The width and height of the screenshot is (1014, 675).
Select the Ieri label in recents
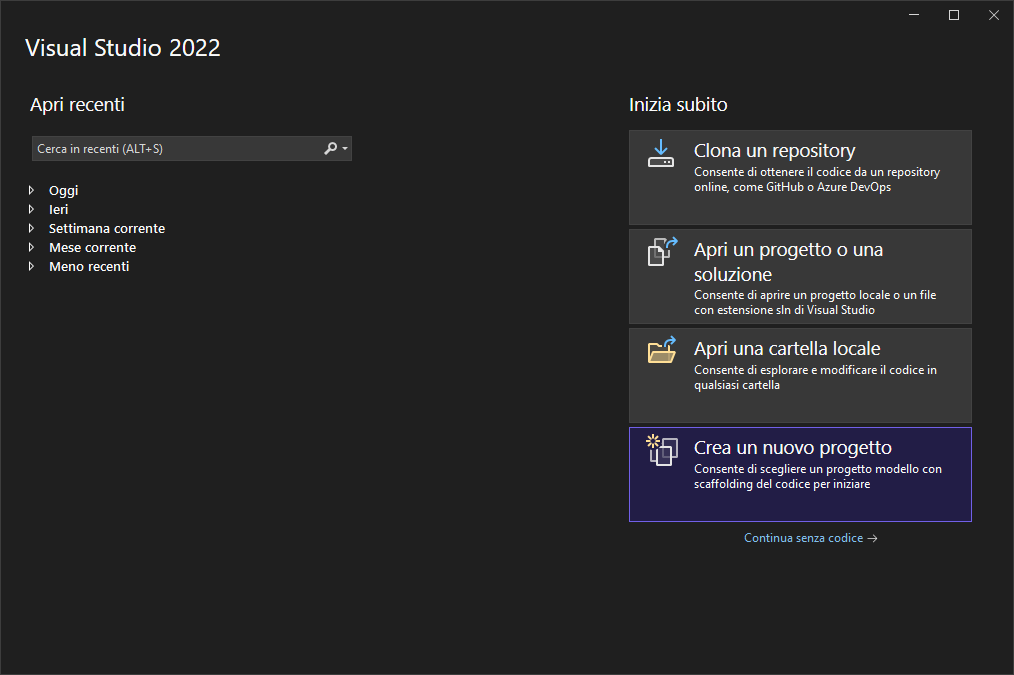[x=58, y=209]
